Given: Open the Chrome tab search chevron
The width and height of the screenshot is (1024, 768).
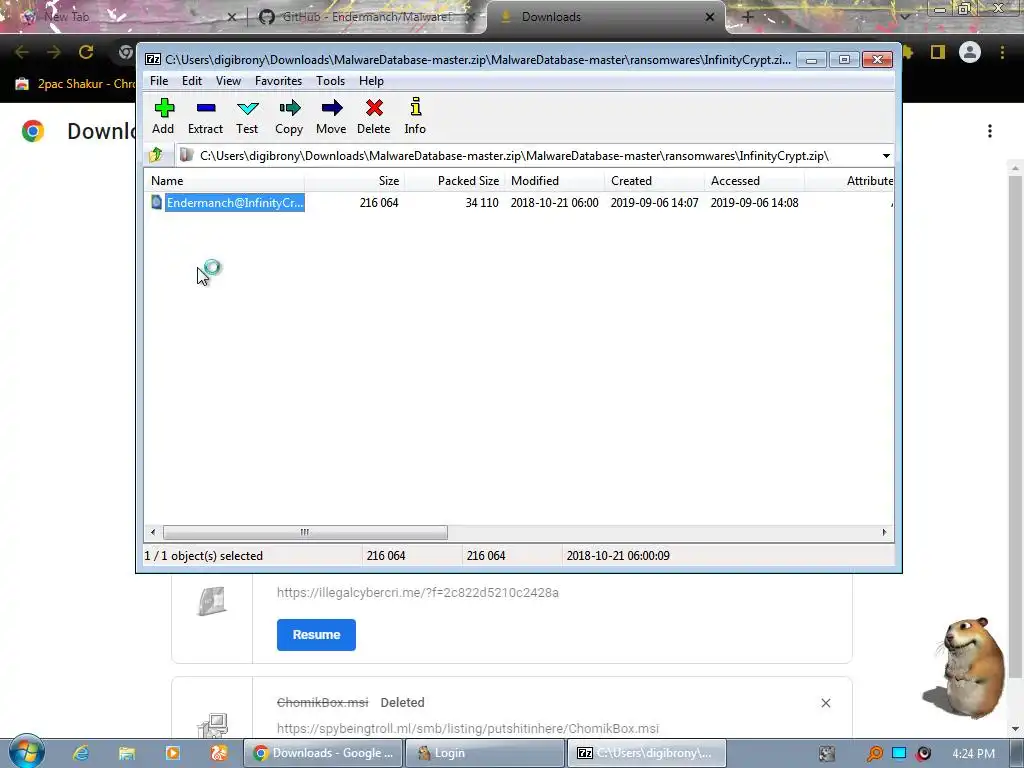Looking at the screenshot, I should tap(905, 18).
